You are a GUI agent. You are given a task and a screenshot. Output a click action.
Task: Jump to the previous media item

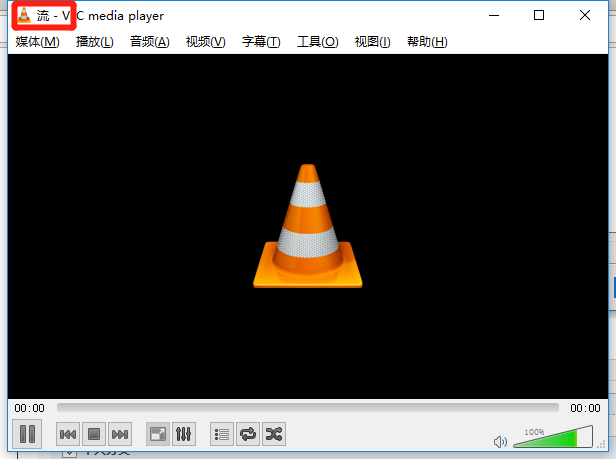pyautogui.click(x=68, y=434)
